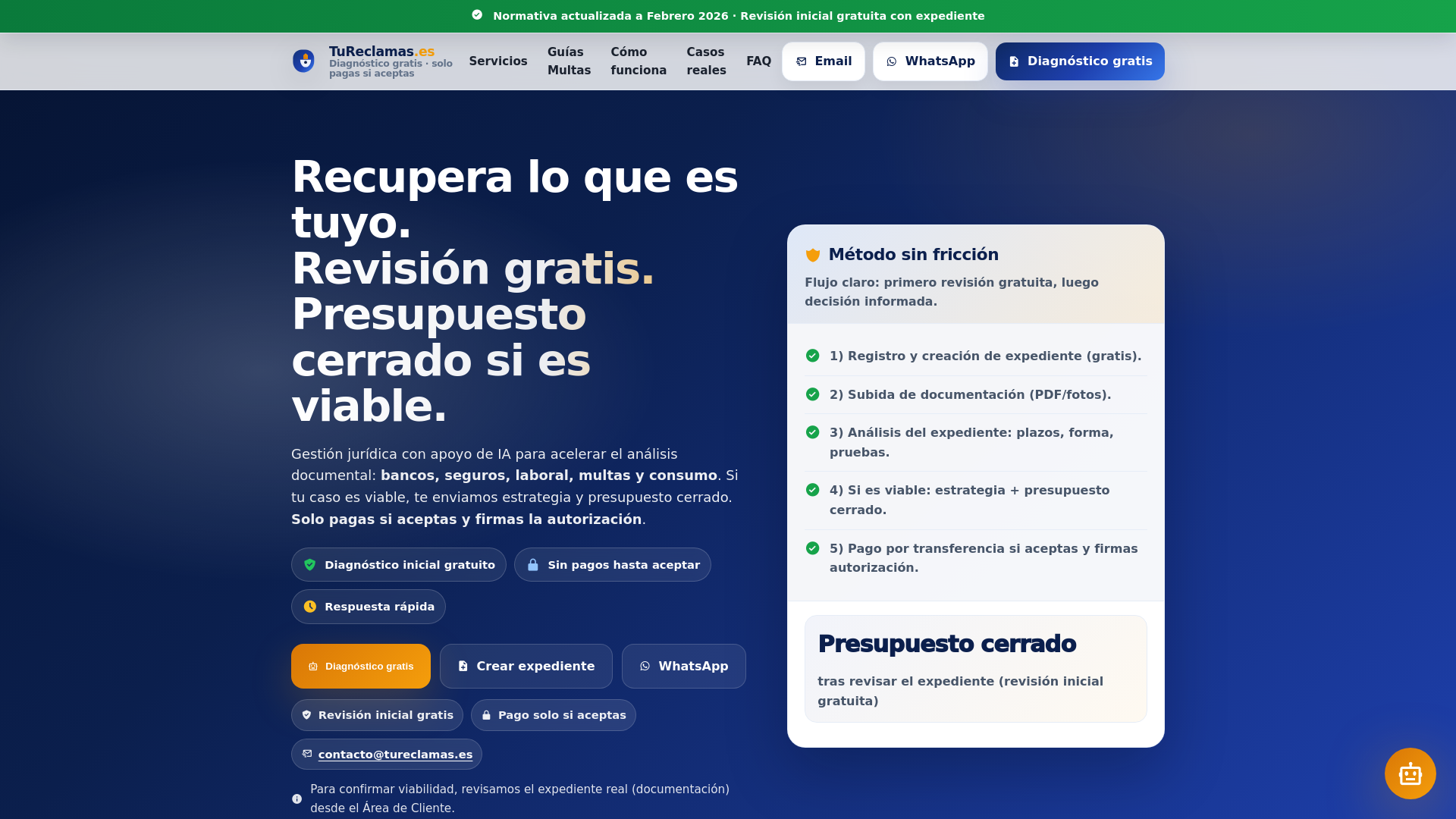Click the green shield icon in Diagnóstico inicial gratuito

(310, 565)
